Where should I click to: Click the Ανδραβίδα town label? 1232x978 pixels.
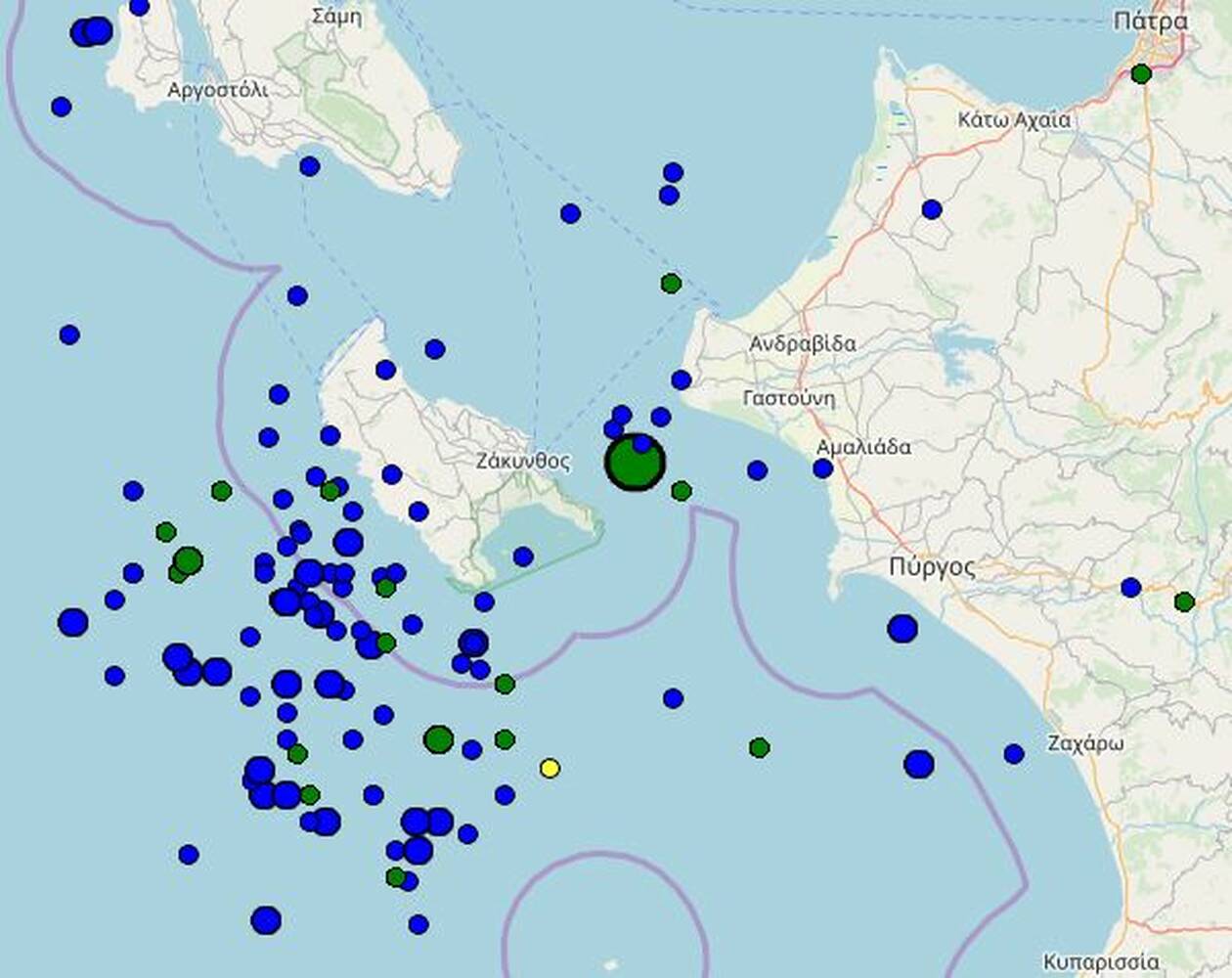click(x=802, y=343)
